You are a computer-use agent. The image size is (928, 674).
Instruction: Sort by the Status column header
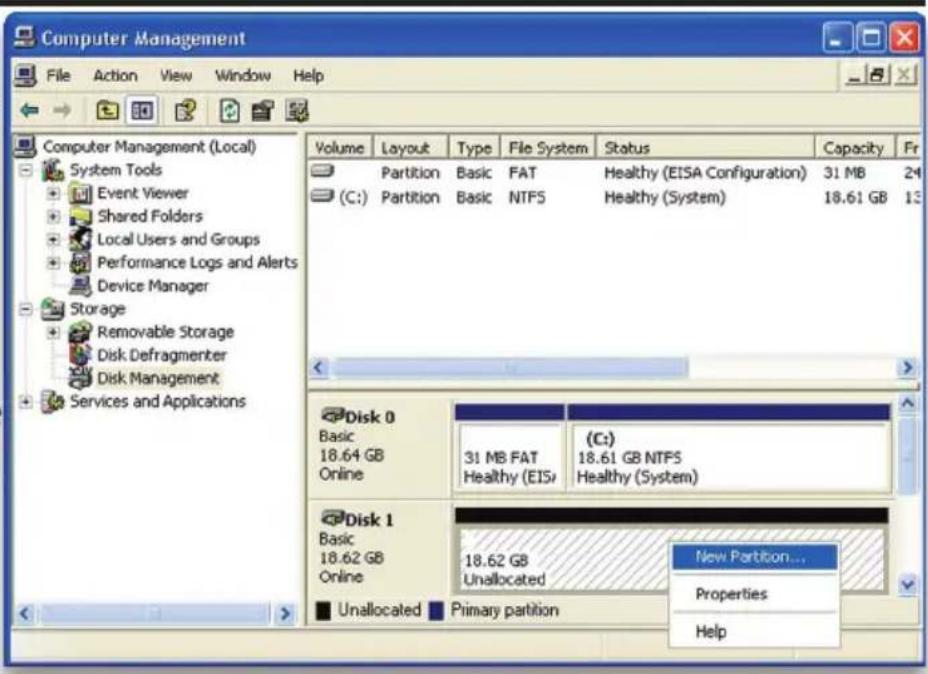coord(705,147)
